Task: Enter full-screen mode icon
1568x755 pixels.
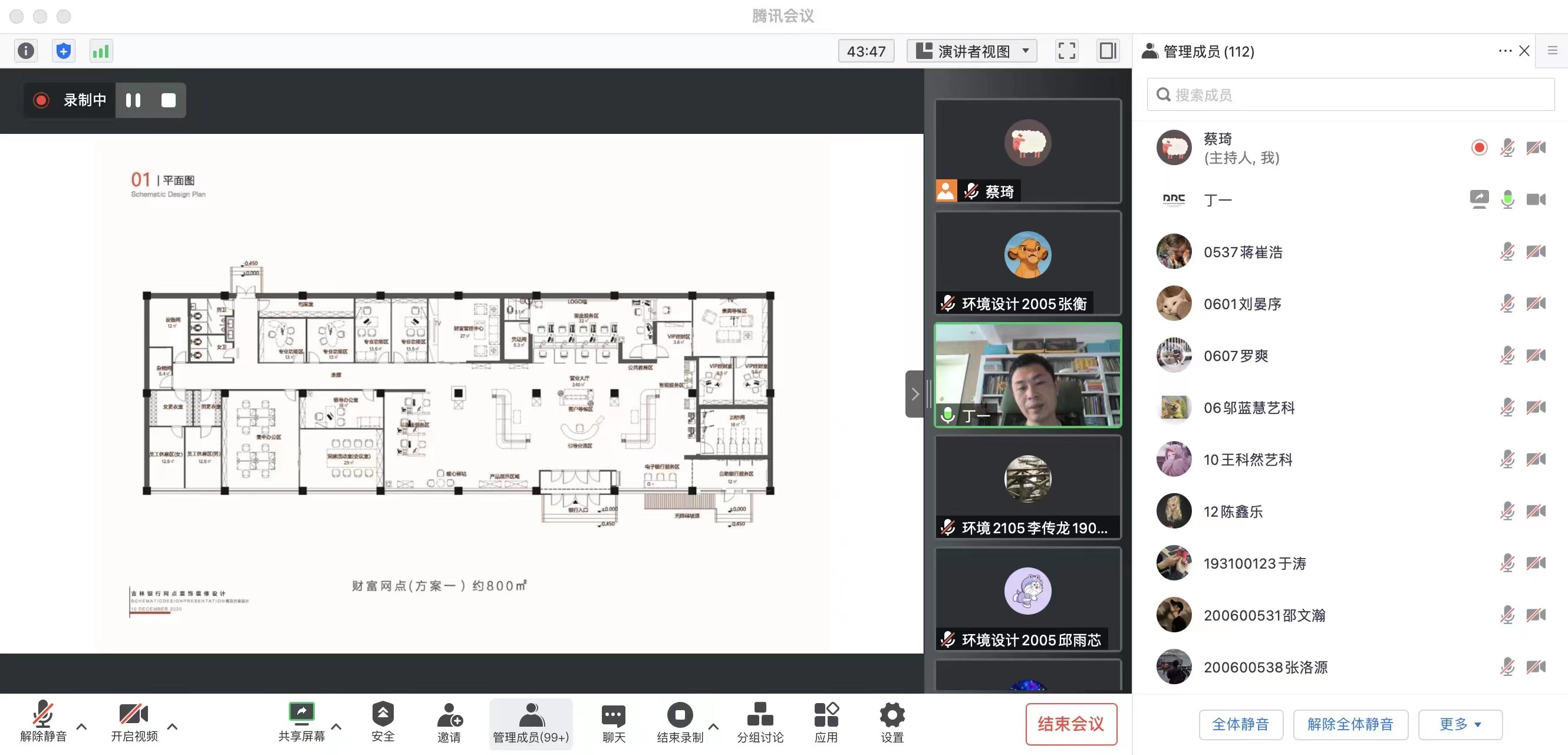Action: (x=1066, y=51)
